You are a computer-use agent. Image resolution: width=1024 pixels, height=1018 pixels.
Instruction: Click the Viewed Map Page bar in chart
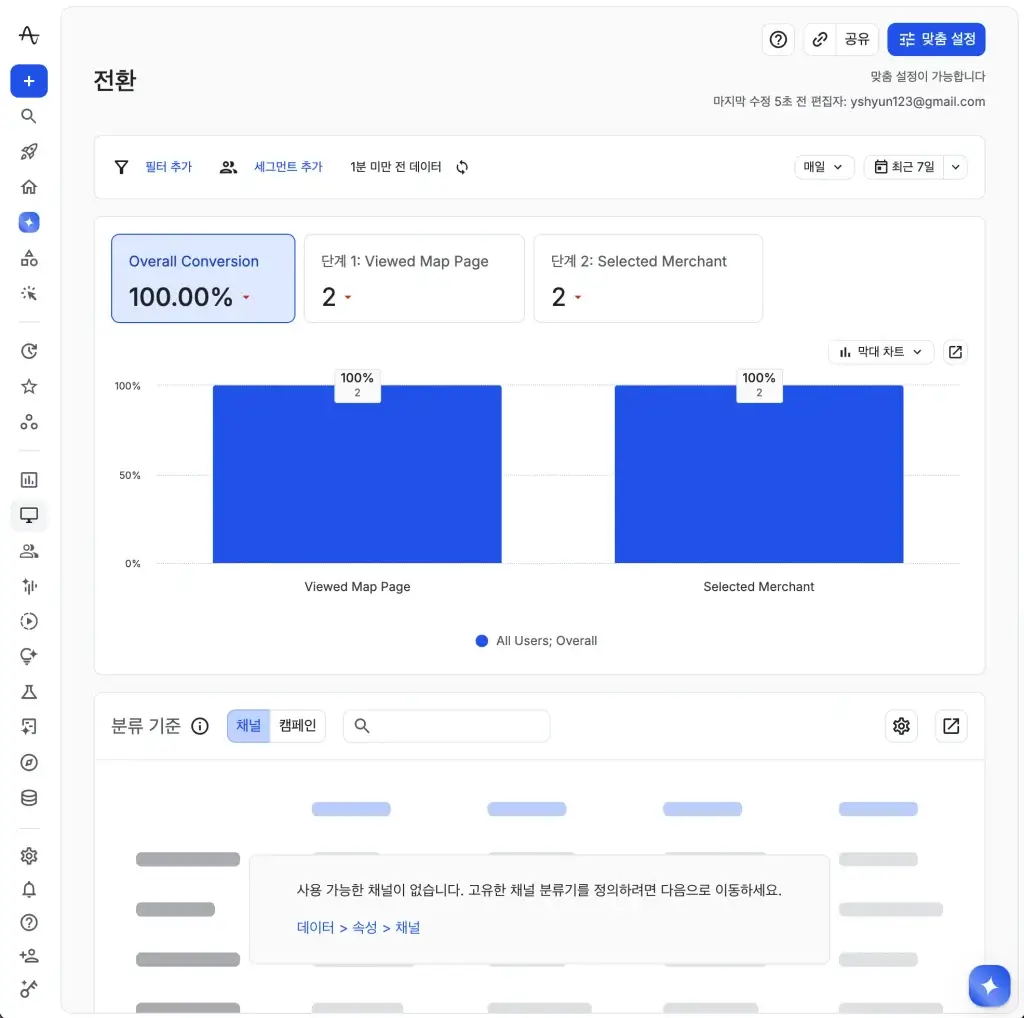point(357,474)
